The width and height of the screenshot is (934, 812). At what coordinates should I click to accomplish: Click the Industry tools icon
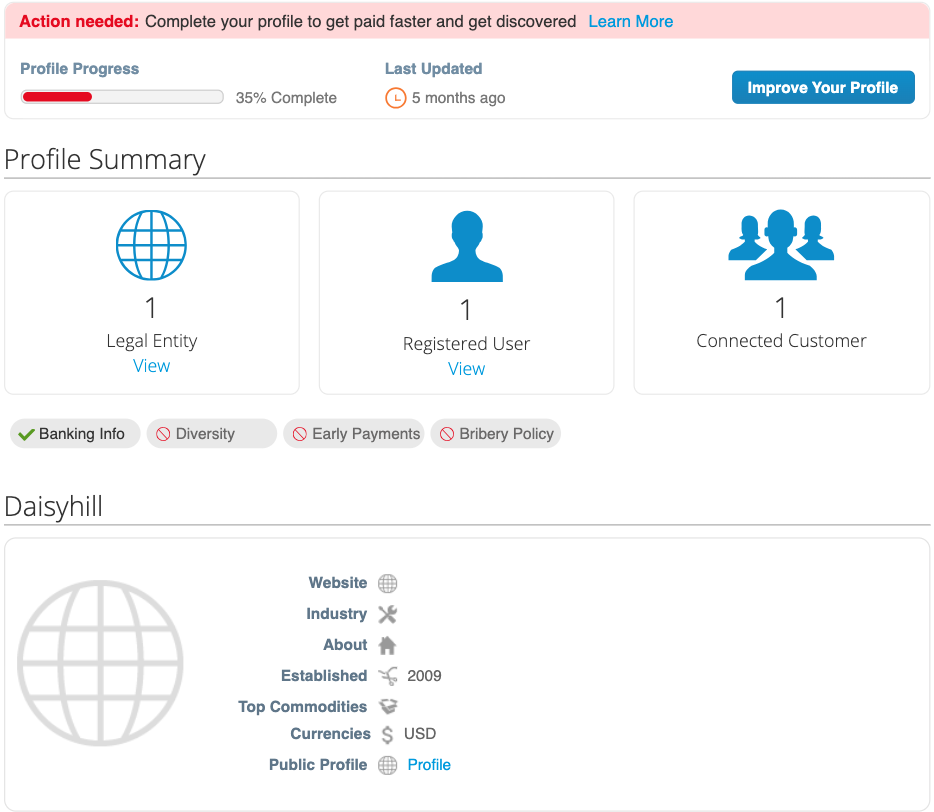point(387,614)
